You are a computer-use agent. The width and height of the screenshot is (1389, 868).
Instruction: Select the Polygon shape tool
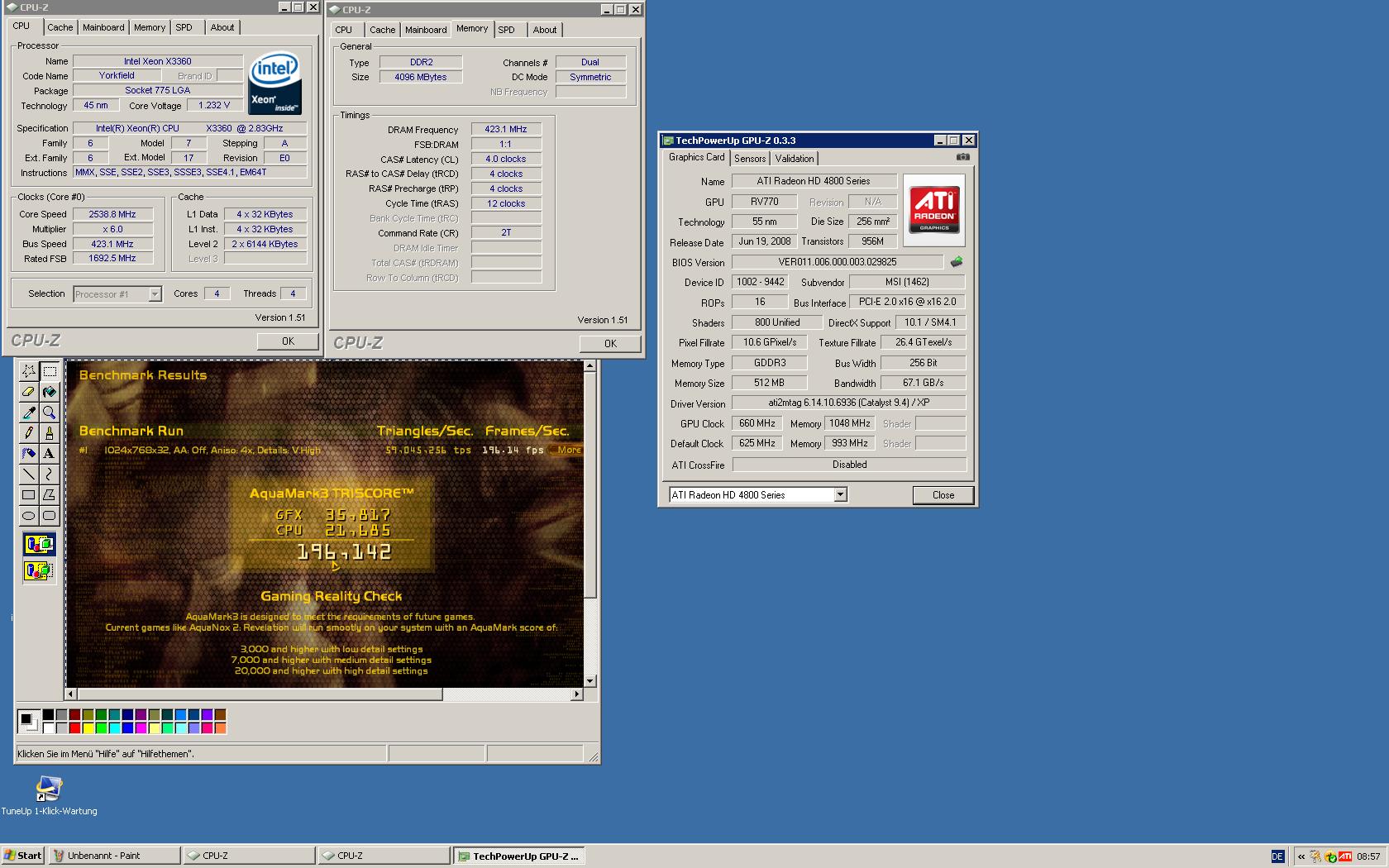(x=50, y=495)
